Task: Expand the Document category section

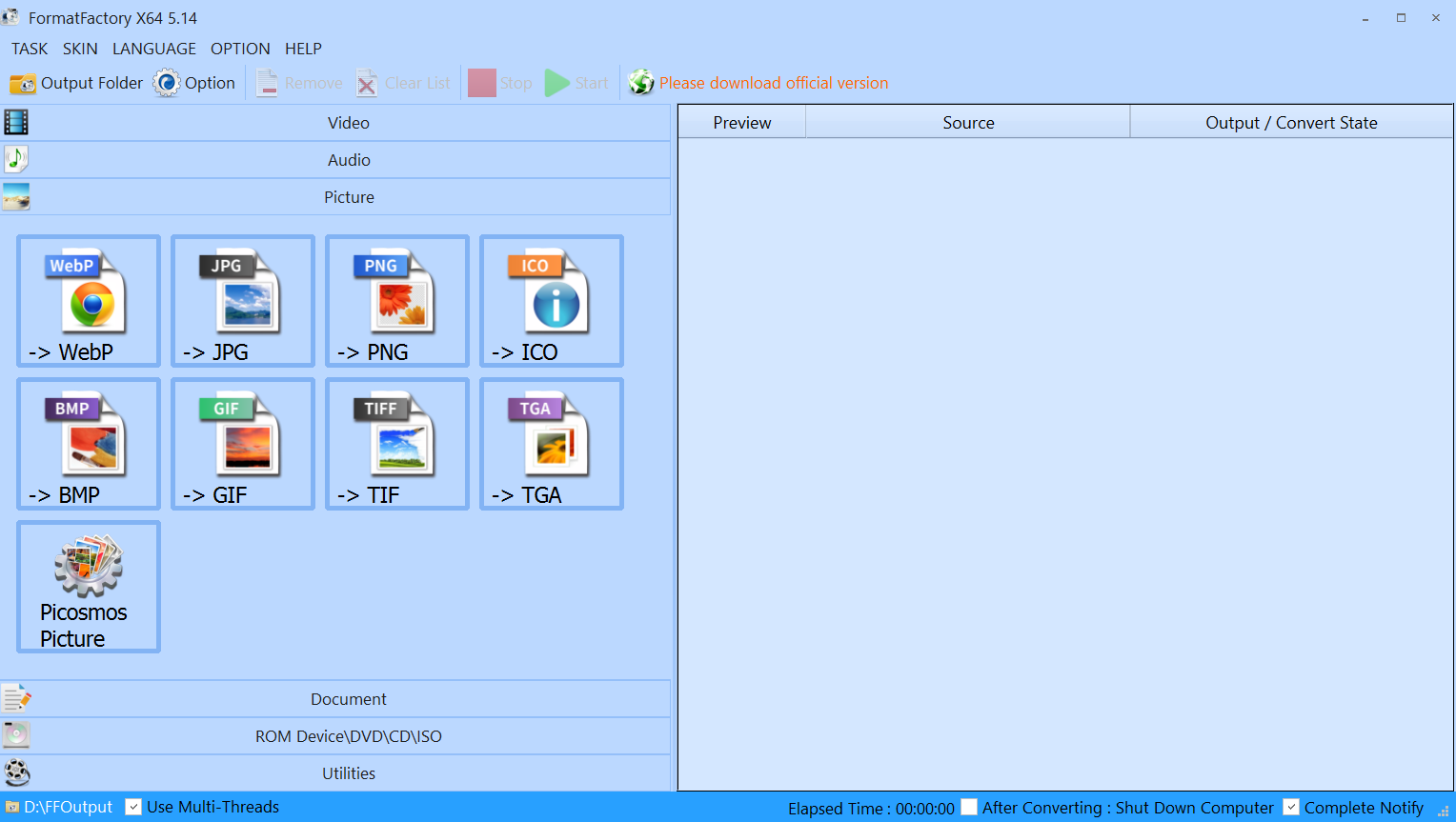Action: [335, 699]
